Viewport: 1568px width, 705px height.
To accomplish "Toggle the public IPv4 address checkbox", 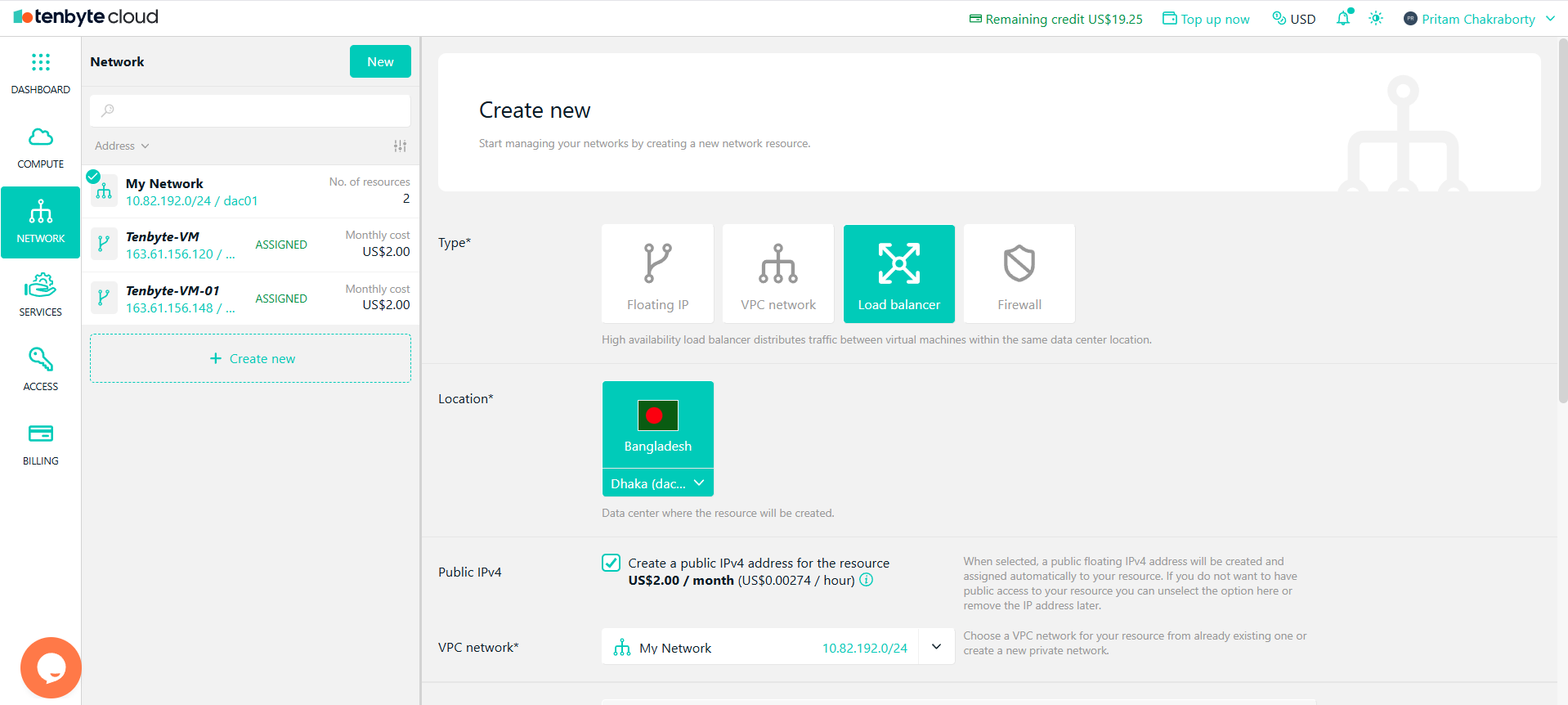I will (x=611, y=563).
